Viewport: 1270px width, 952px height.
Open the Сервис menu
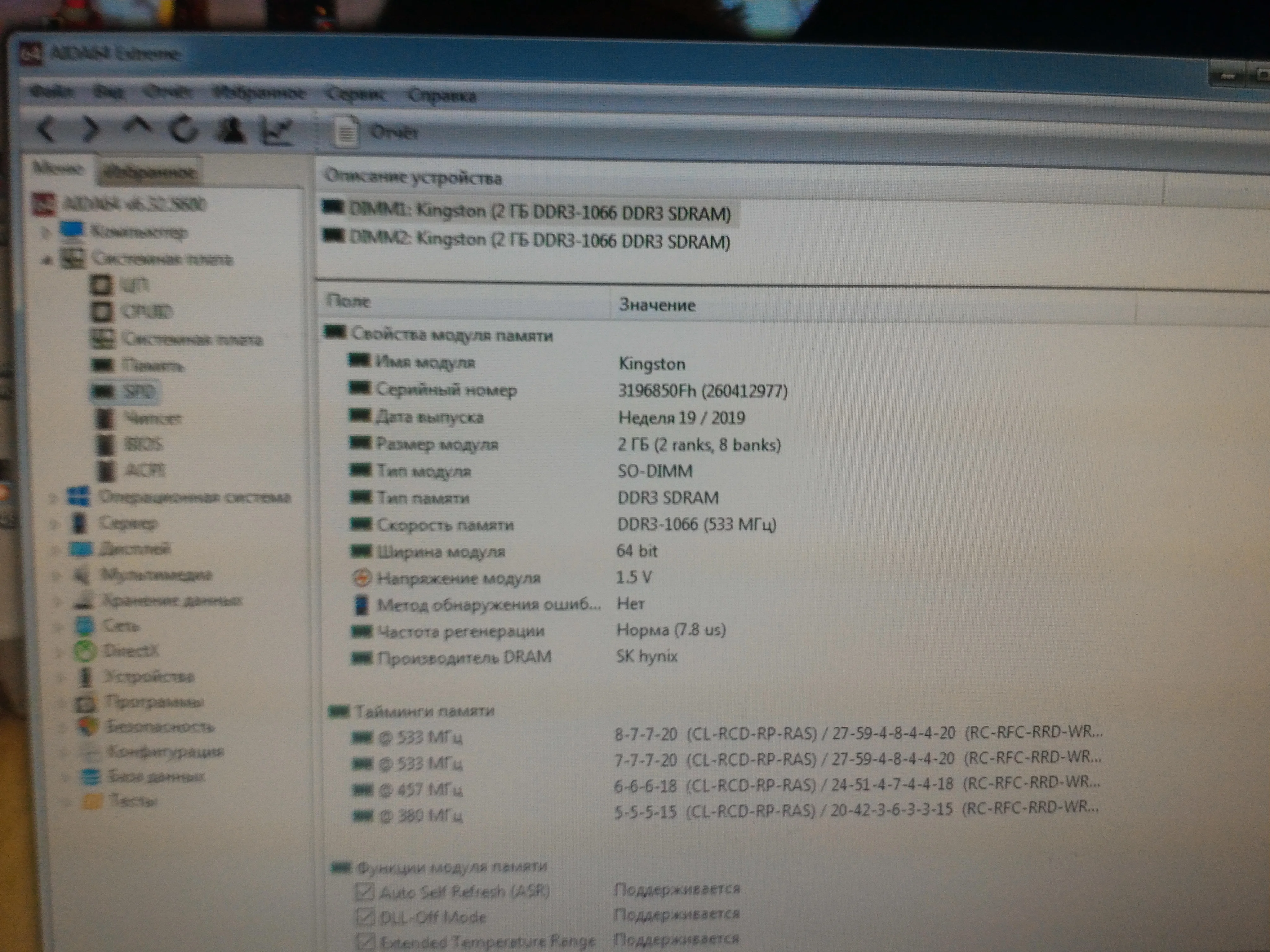pyautogui.click(x=355, y=95)
